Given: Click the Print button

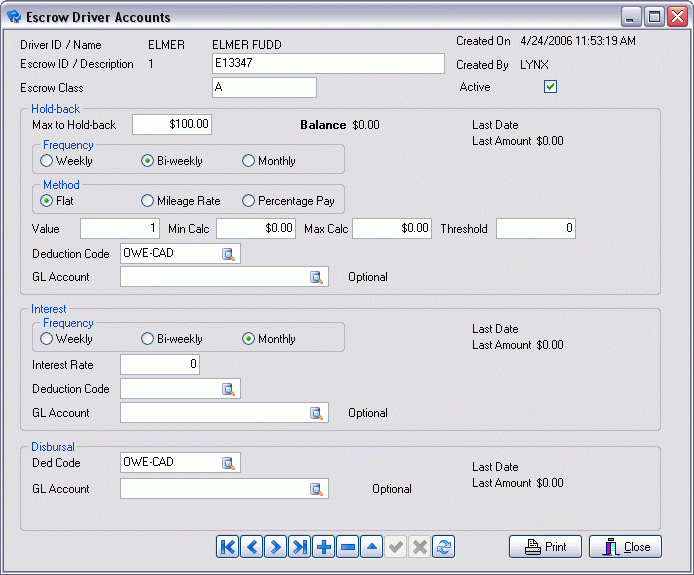Looking at the screenshot, I should click(545, 547).
